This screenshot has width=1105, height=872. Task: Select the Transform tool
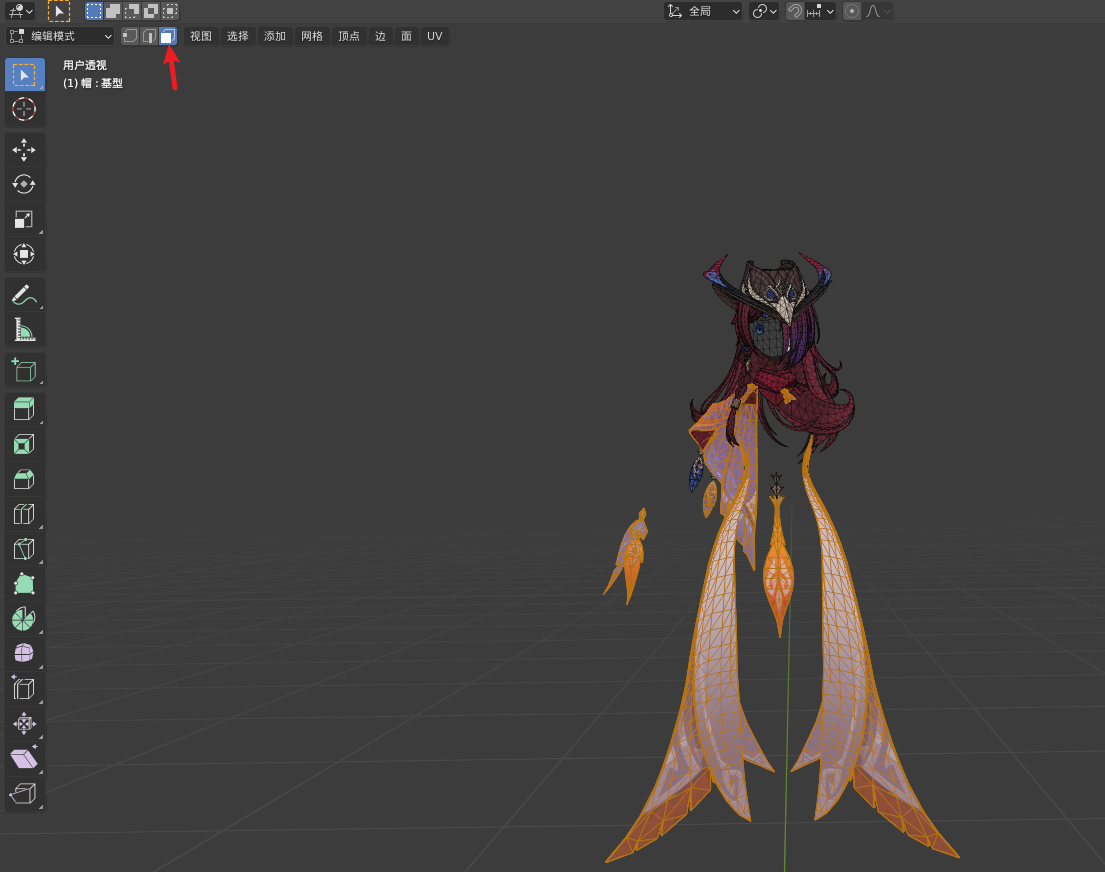tap(25, 254)
